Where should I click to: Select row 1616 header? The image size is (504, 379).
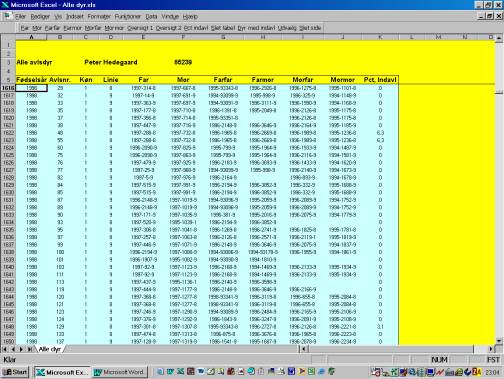coord(8,88)
